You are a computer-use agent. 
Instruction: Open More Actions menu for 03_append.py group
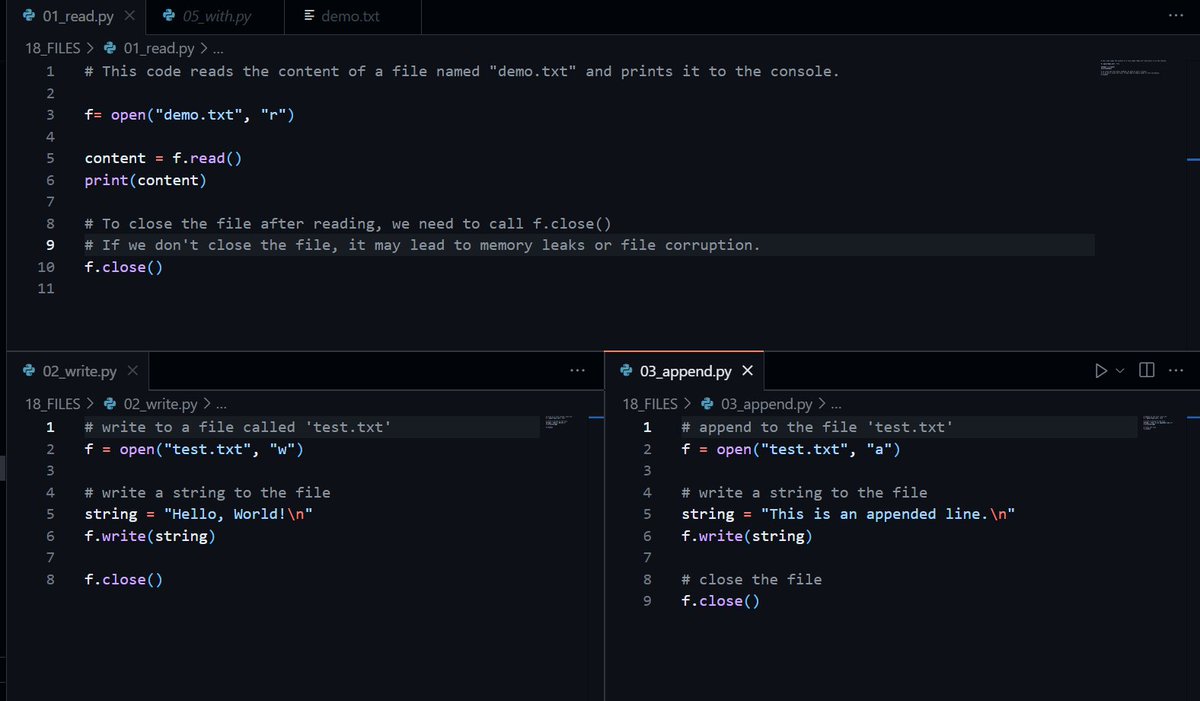[1175, 371]
